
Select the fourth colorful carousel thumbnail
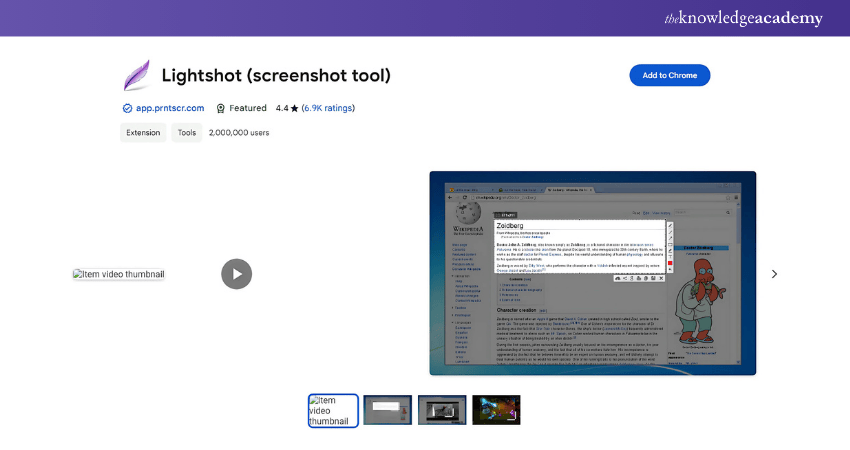[x=496, y=410]
